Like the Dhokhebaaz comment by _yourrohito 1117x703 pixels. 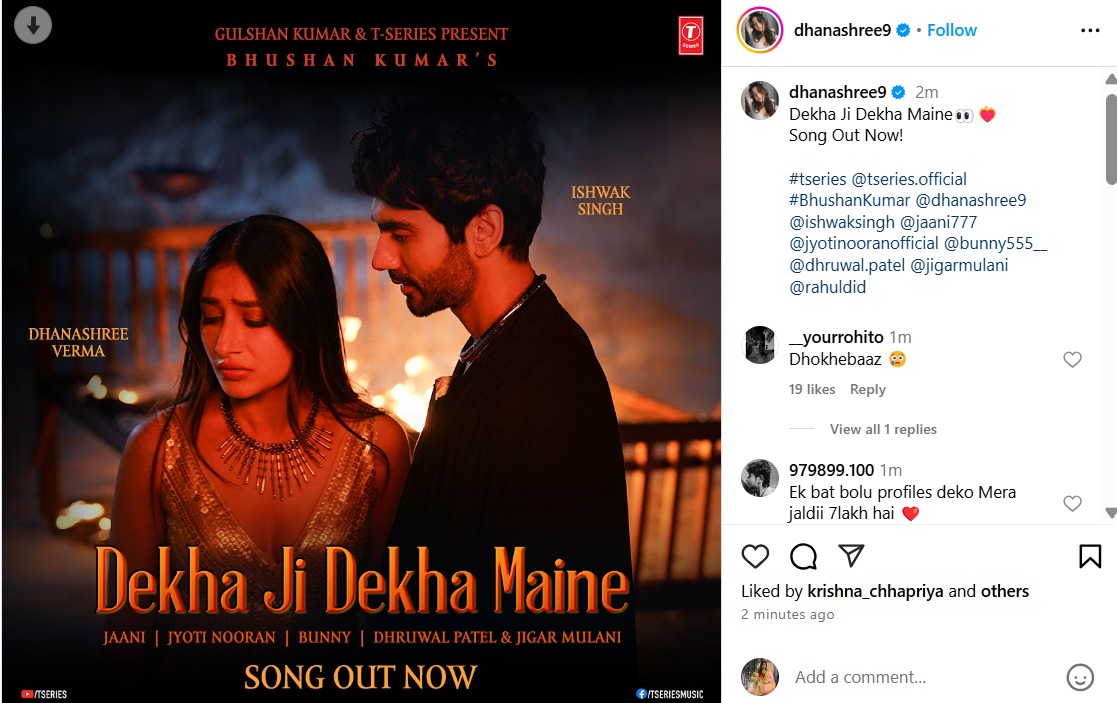point(1072,359)
